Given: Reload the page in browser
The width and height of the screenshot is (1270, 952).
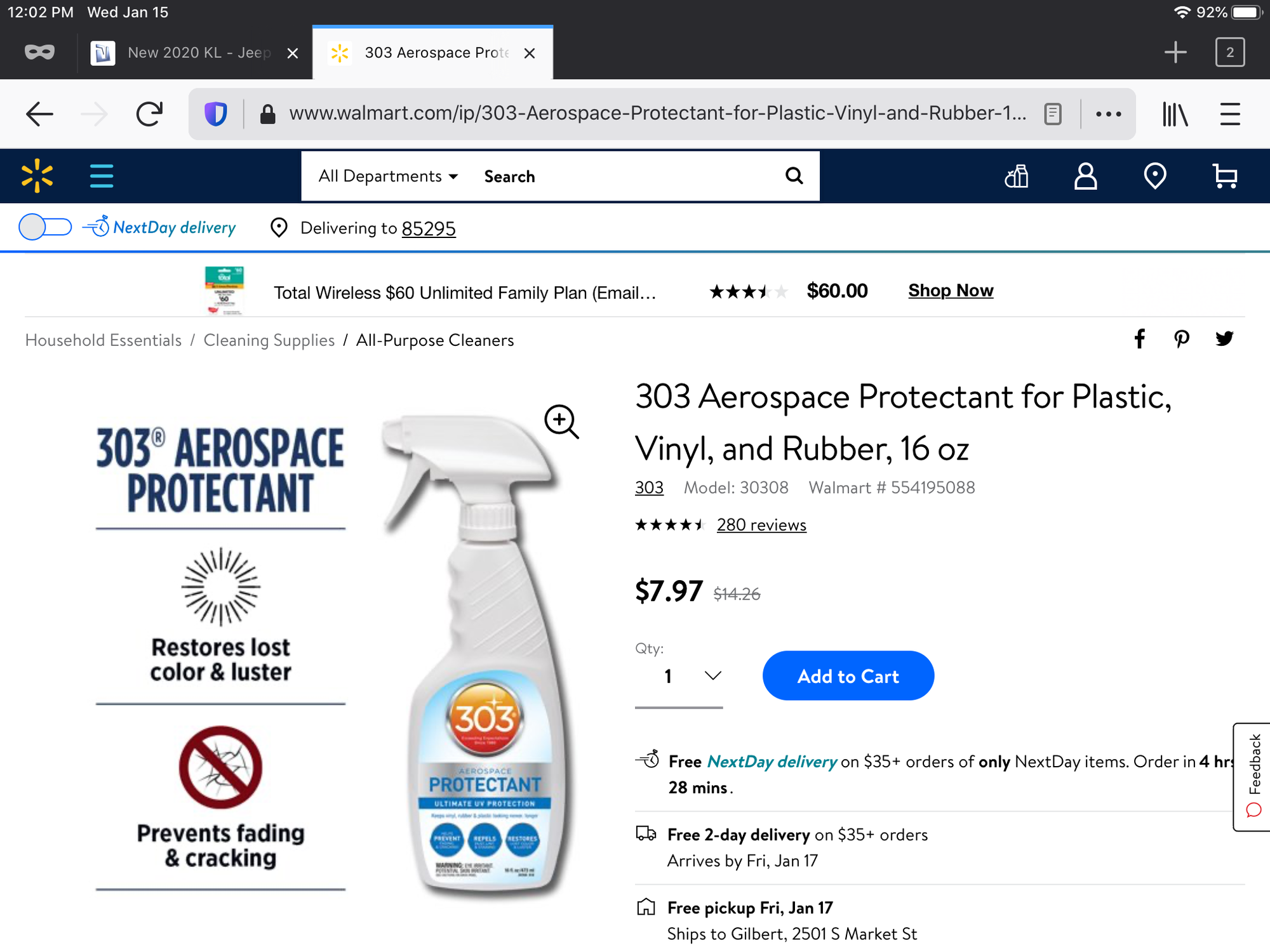Looking at the screenshot, I should point(150,114).
